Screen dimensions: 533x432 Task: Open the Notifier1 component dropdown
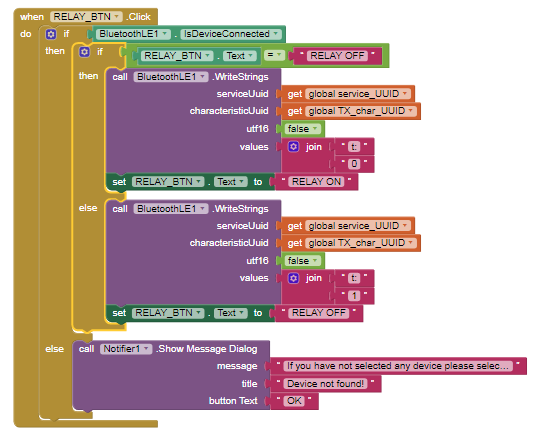click(x=146, y=349)
